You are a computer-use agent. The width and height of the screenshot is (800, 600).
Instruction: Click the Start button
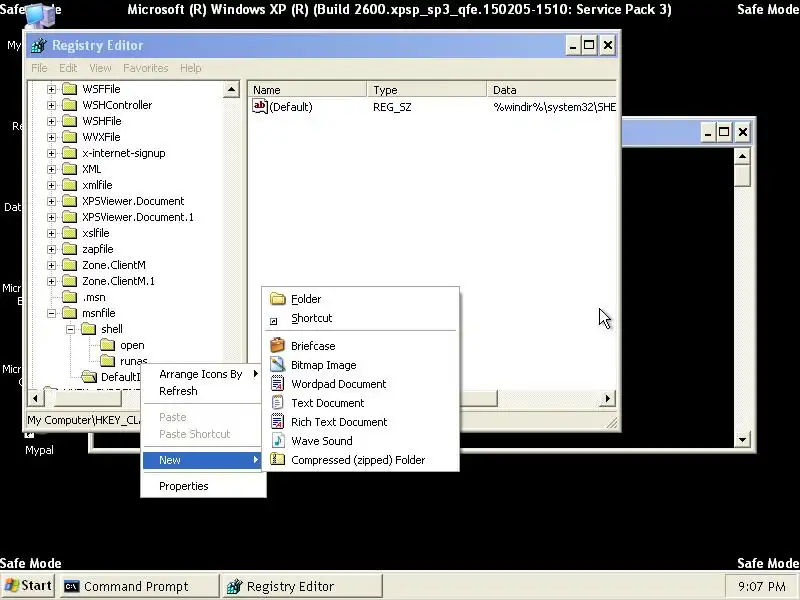[x=28, y=586]
